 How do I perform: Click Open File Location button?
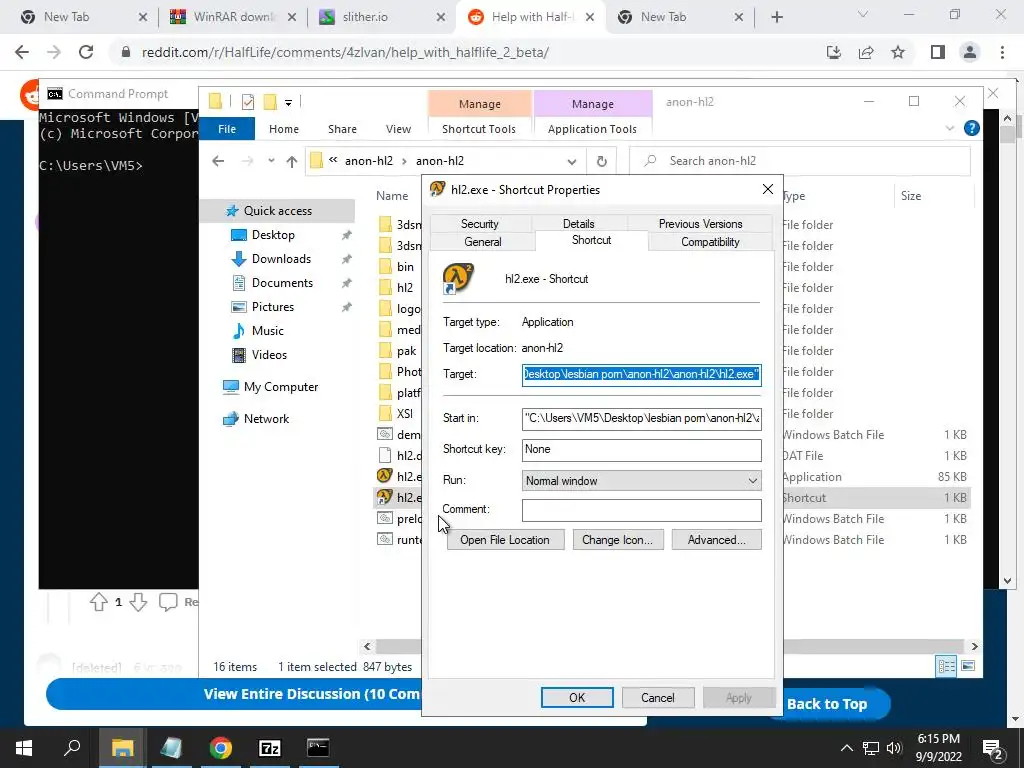point(505,539)
